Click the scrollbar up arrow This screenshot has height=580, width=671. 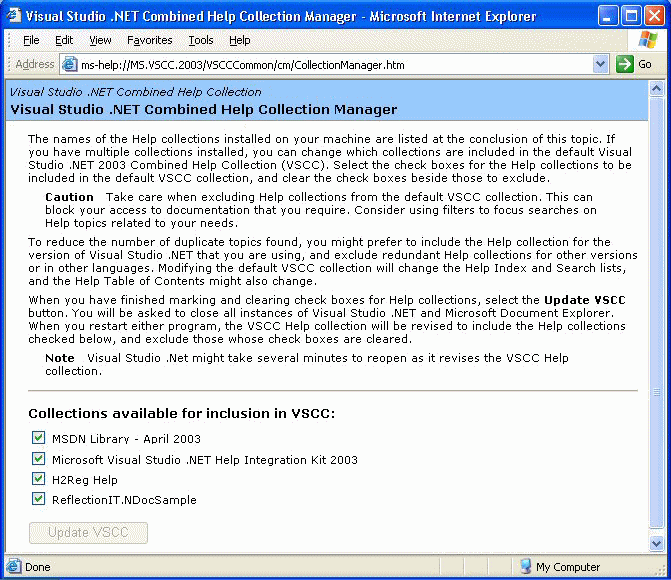pyautogui.click(x=656, y=89)
